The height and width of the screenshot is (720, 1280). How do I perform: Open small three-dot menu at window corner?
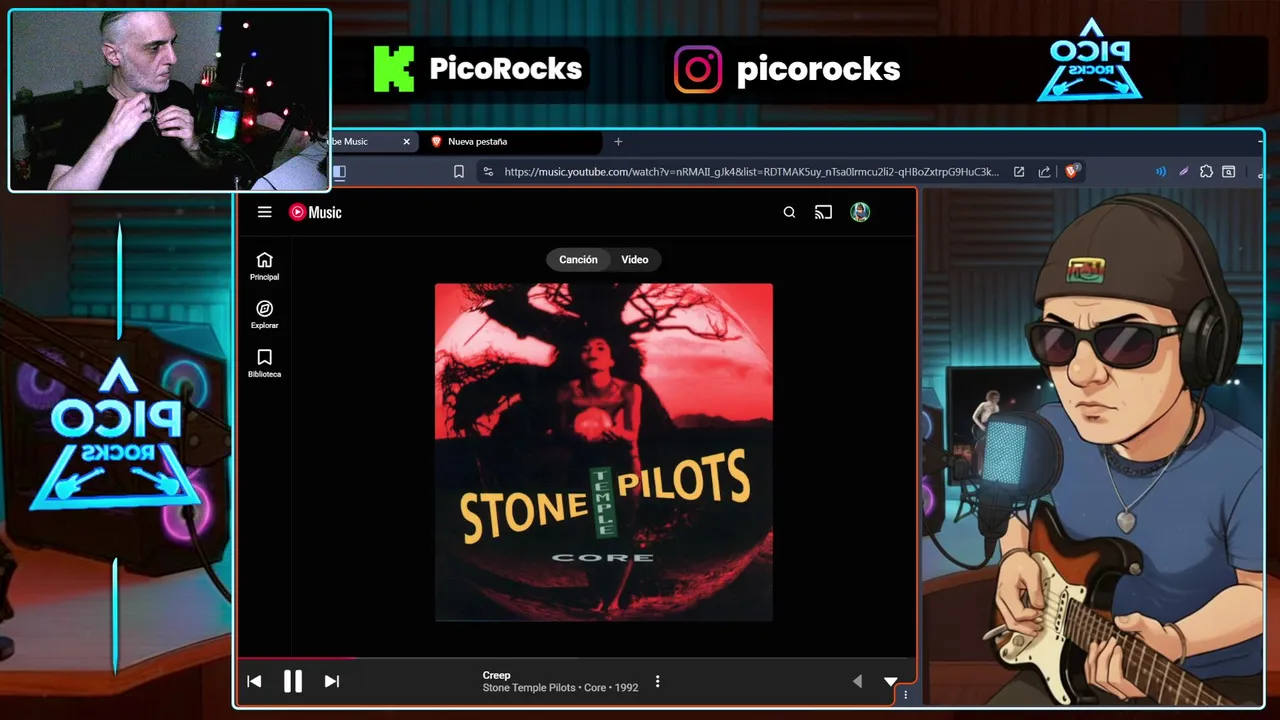[906, 694]
